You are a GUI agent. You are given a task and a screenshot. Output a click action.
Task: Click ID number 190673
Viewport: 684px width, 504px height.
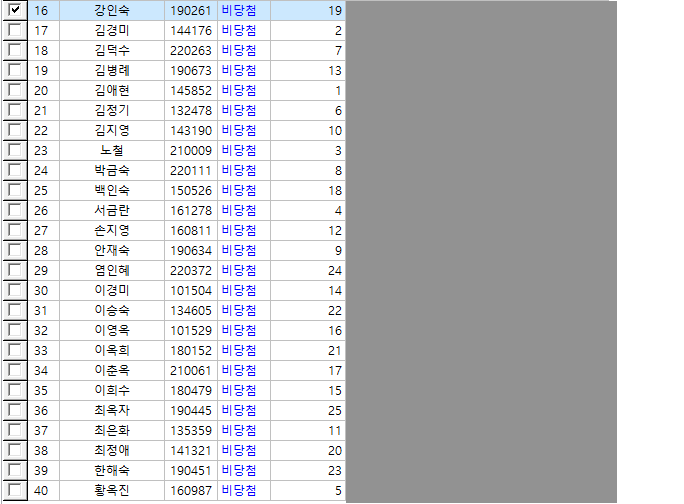tap(191, 70)
